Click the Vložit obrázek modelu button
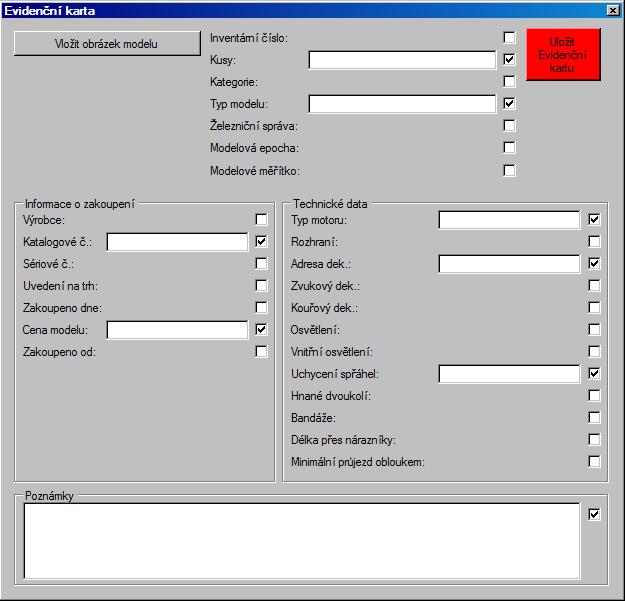The image size is (625, 602). tap(107, 43)
